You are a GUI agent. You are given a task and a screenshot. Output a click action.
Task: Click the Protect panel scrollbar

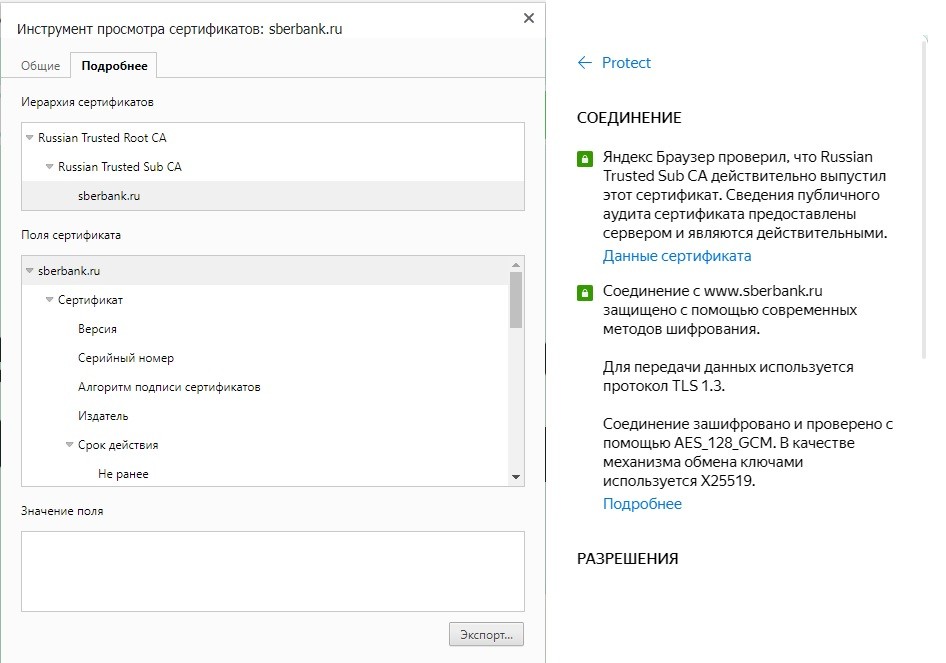coord(925,199)
